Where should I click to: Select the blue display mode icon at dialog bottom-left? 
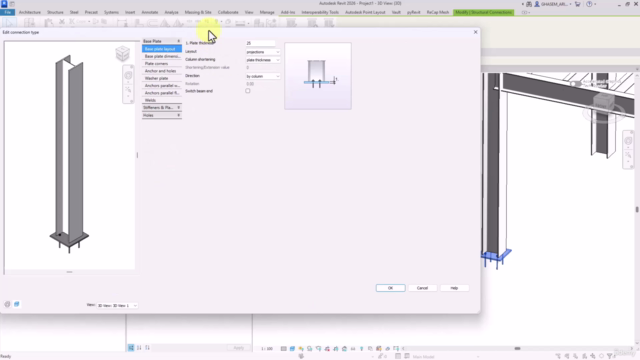pyautogui.click(x=17, y=304)
